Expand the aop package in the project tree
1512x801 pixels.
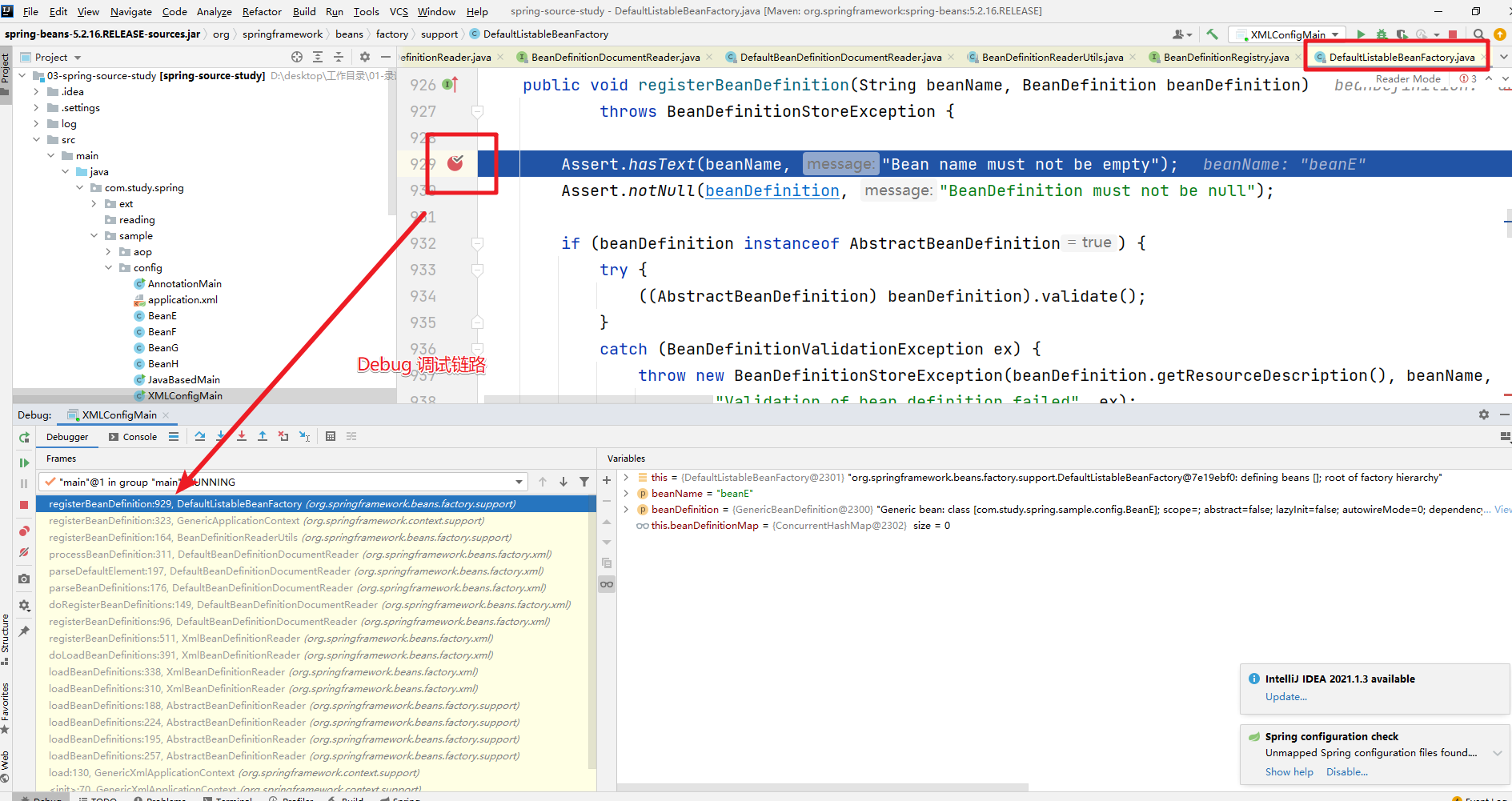(x=108, y=251)
